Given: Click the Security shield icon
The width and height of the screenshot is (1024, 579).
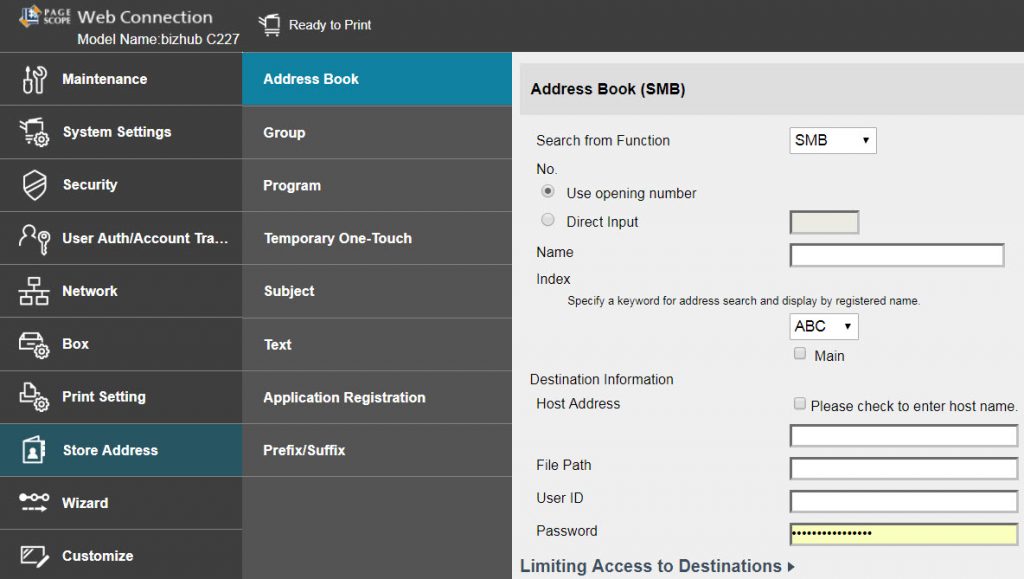Looking at the screenshot, I should 34,185.
